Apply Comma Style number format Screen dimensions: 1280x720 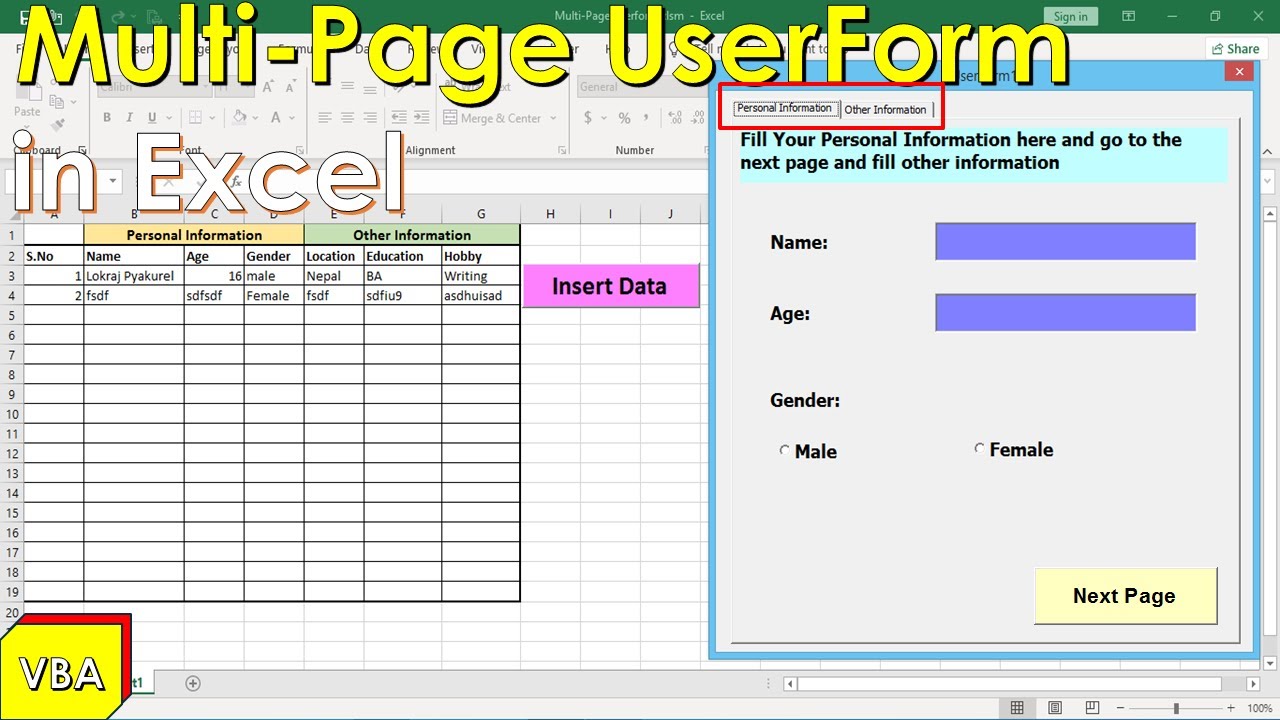pyautogui.click(x=647, y=118)
